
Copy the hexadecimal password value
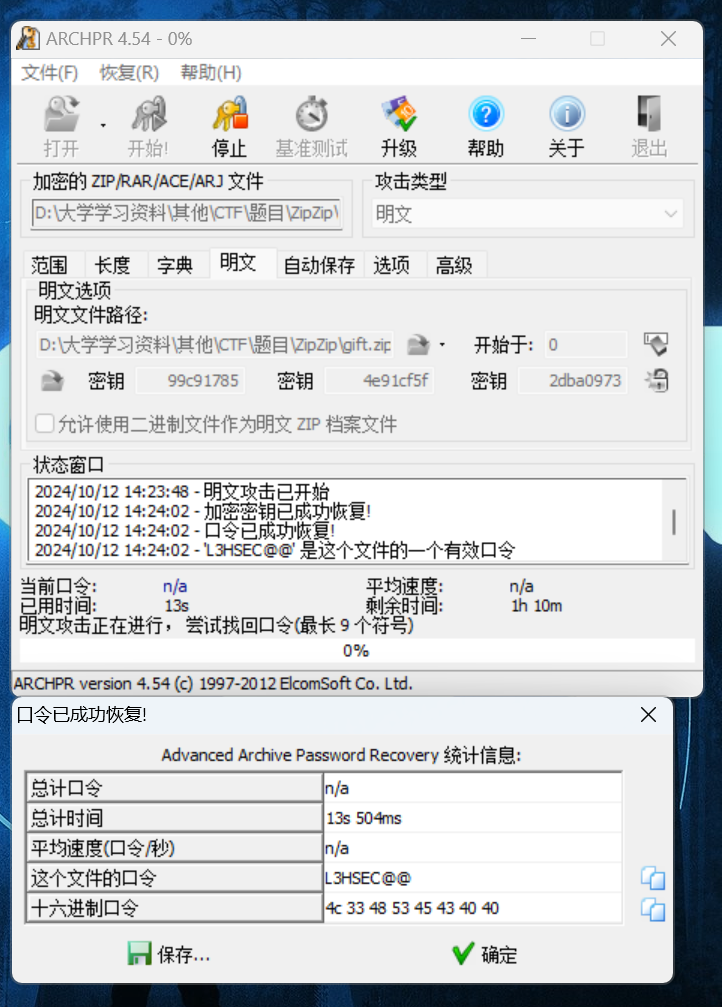(x=652, y=909)
